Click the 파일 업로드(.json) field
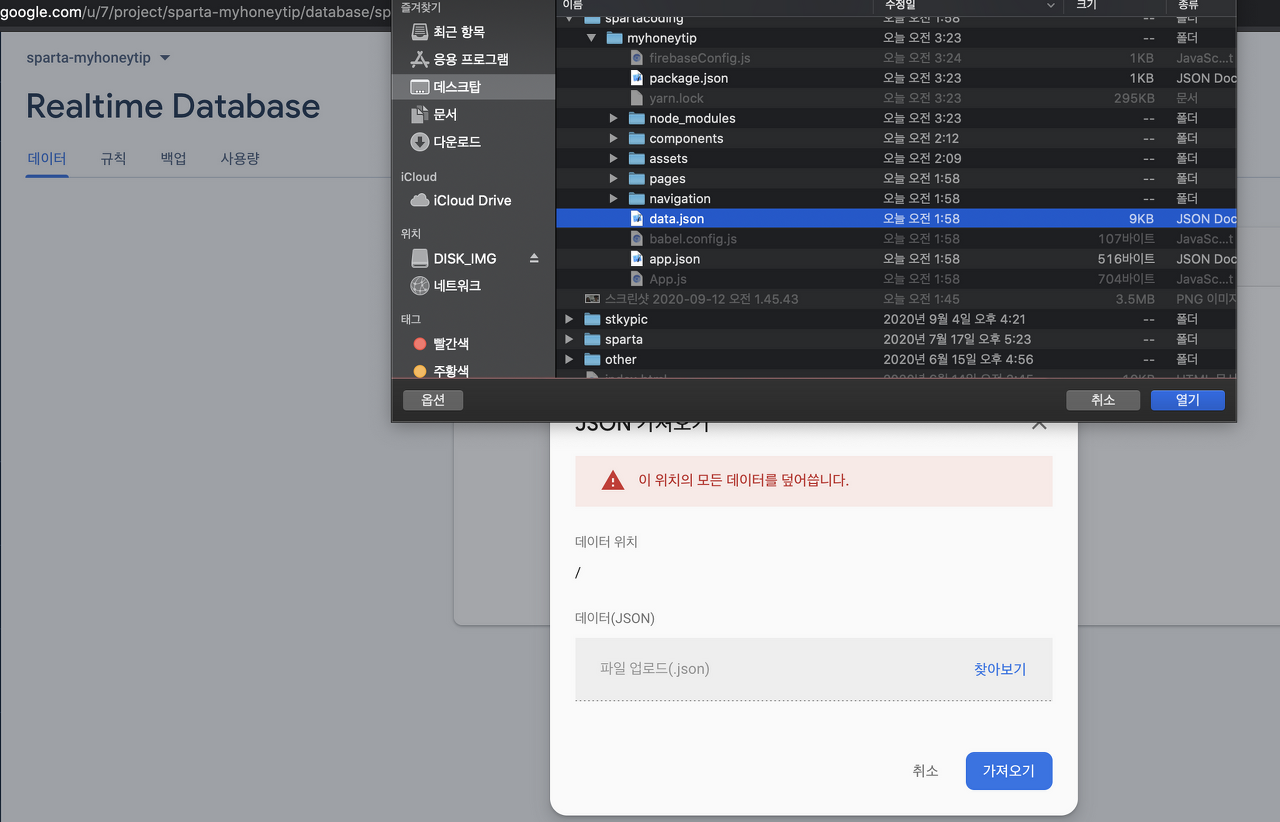This screenshot has height=822, width=1280. 813,669
